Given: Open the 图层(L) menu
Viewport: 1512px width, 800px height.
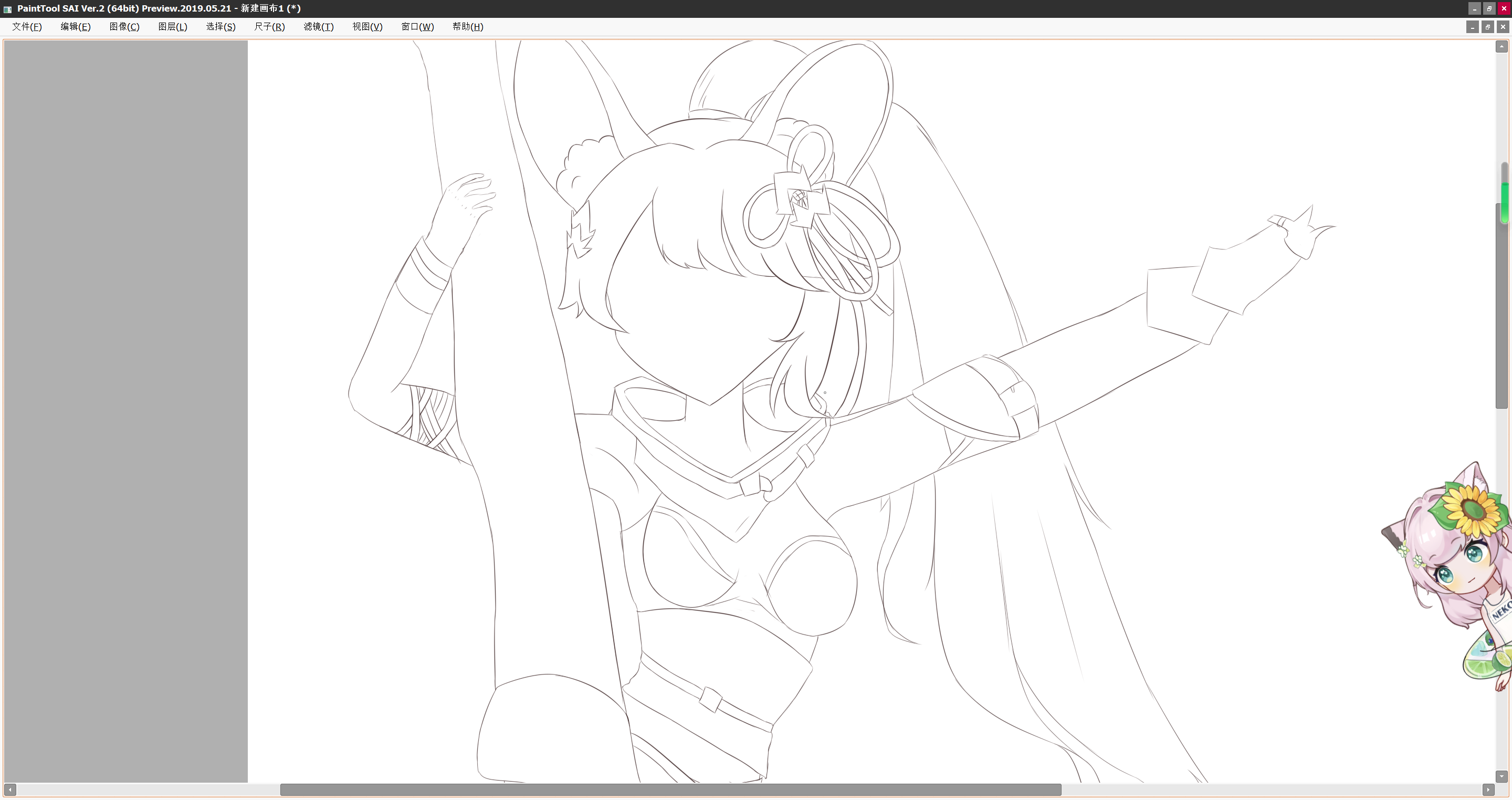Looking at the screenshot, I should pyautogui.click(x=173, y=26).
